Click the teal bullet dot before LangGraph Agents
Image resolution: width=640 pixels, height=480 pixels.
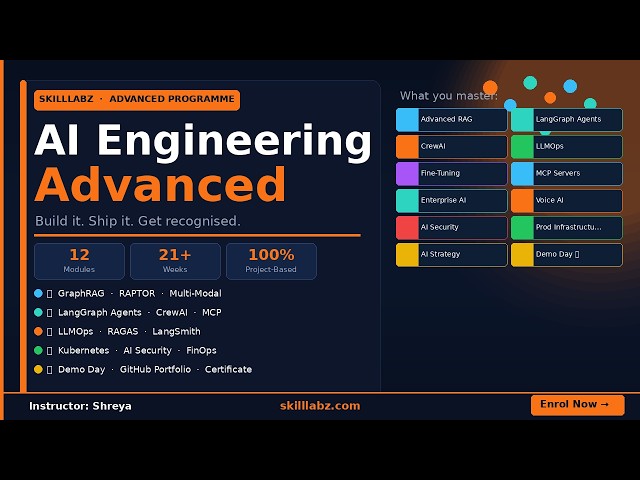point(38,312)
